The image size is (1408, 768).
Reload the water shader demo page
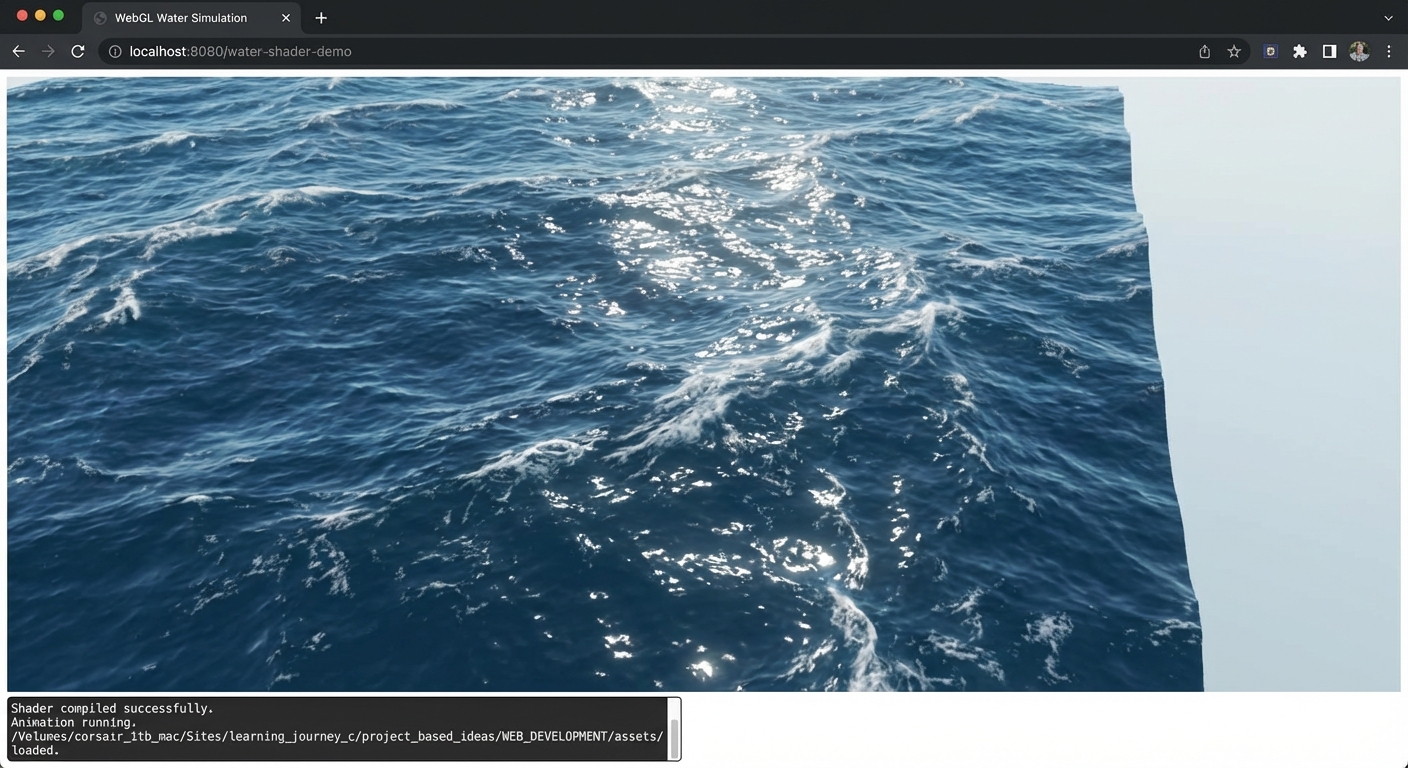(x=78, y=51)
